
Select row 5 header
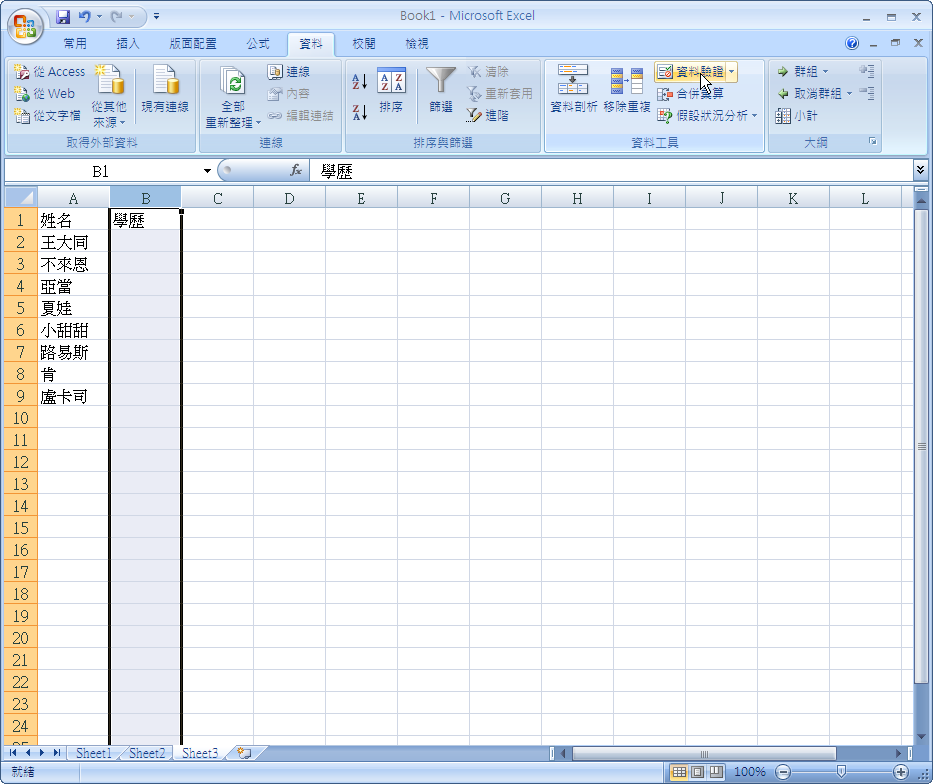tap(21, 308)
